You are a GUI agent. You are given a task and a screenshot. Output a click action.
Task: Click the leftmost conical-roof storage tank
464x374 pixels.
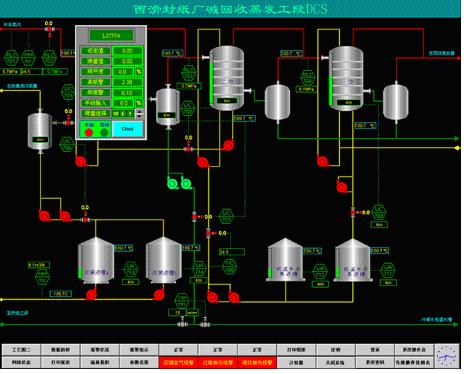96,261
